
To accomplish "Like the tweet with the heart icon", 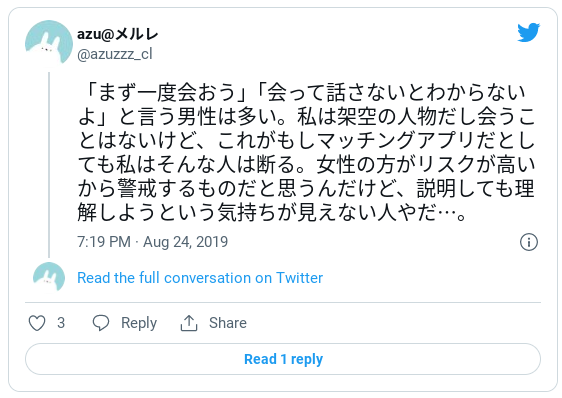I will click(37, 323).
